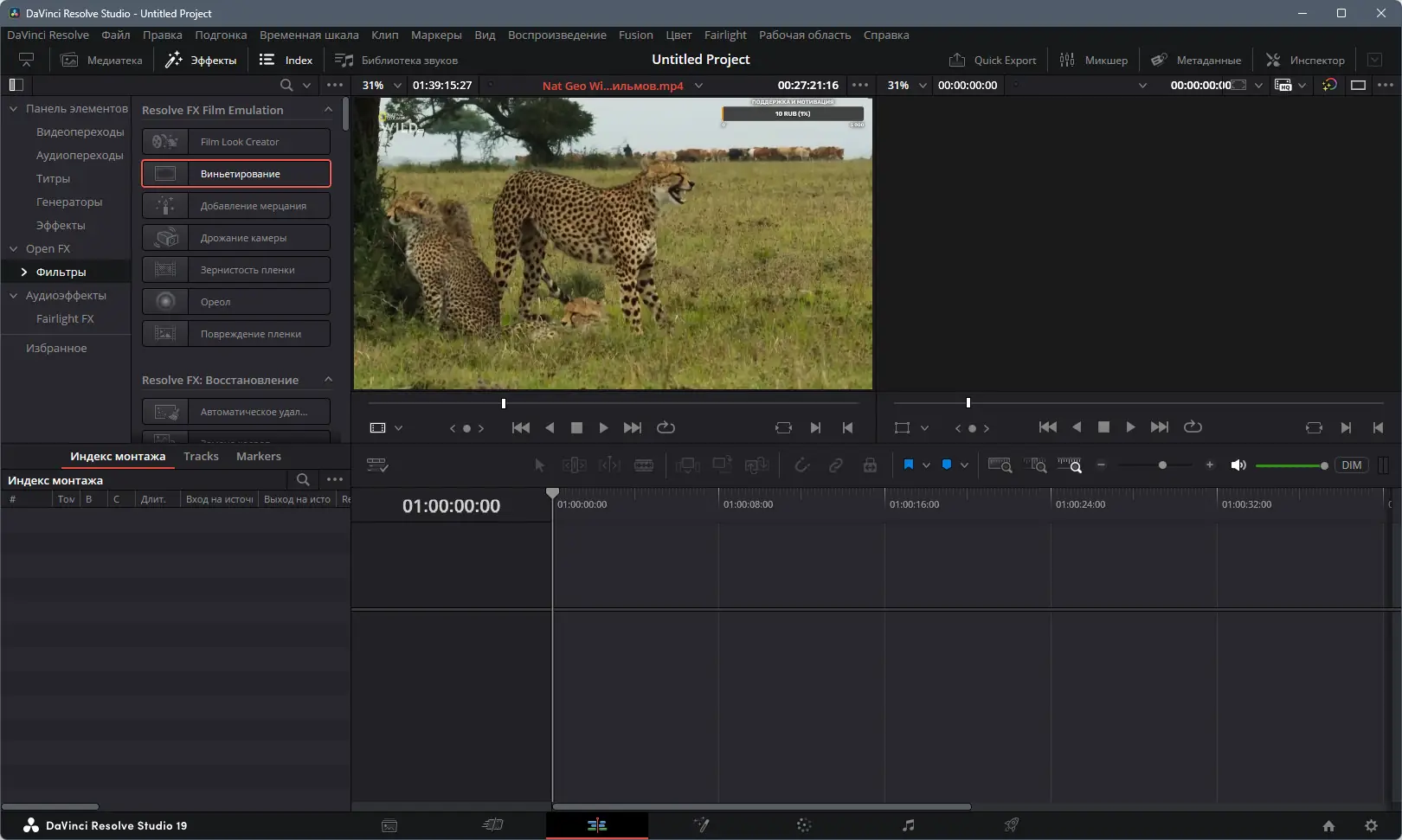Screen dimensions: 1402x840
Task: Open the Color page icon
Action: (804, 825)
